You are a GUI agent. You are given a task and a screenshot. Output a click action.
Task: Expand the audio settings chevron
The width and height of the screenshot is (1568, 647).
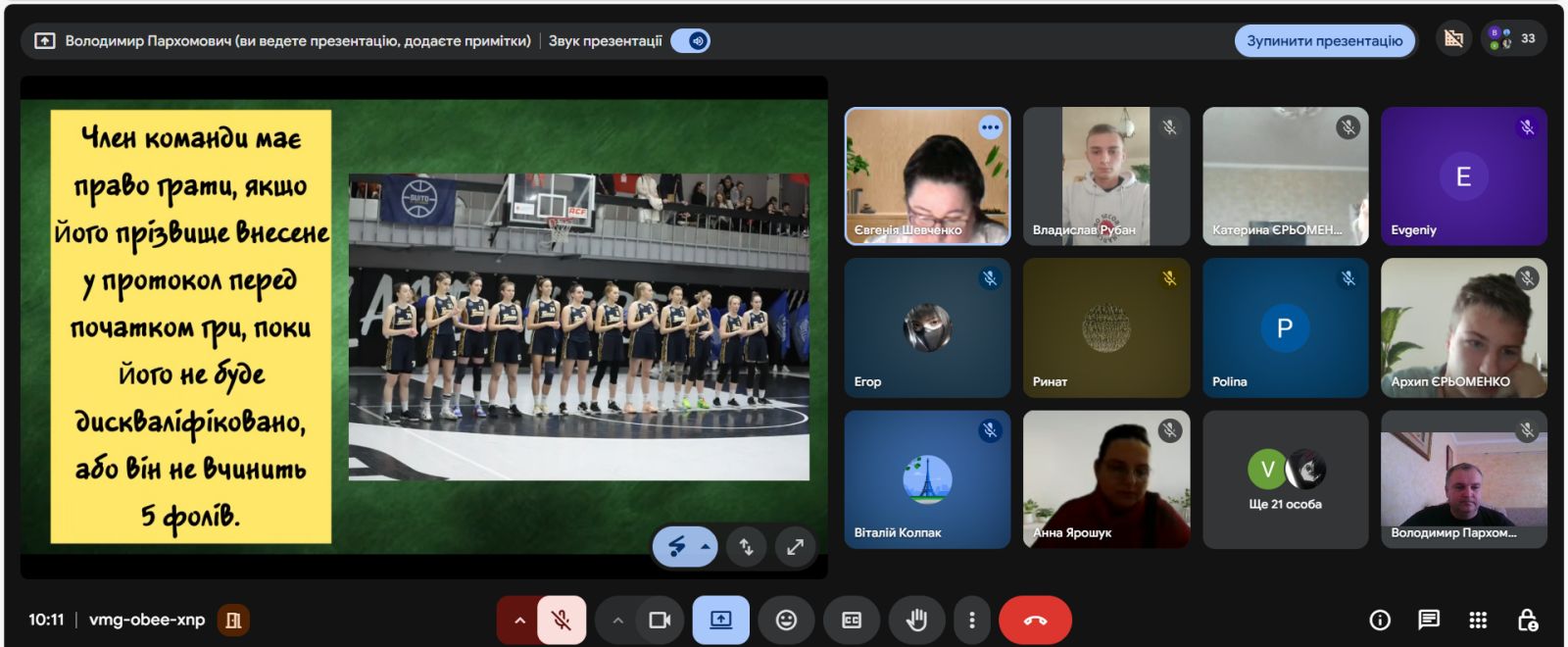tap(519, 621)
